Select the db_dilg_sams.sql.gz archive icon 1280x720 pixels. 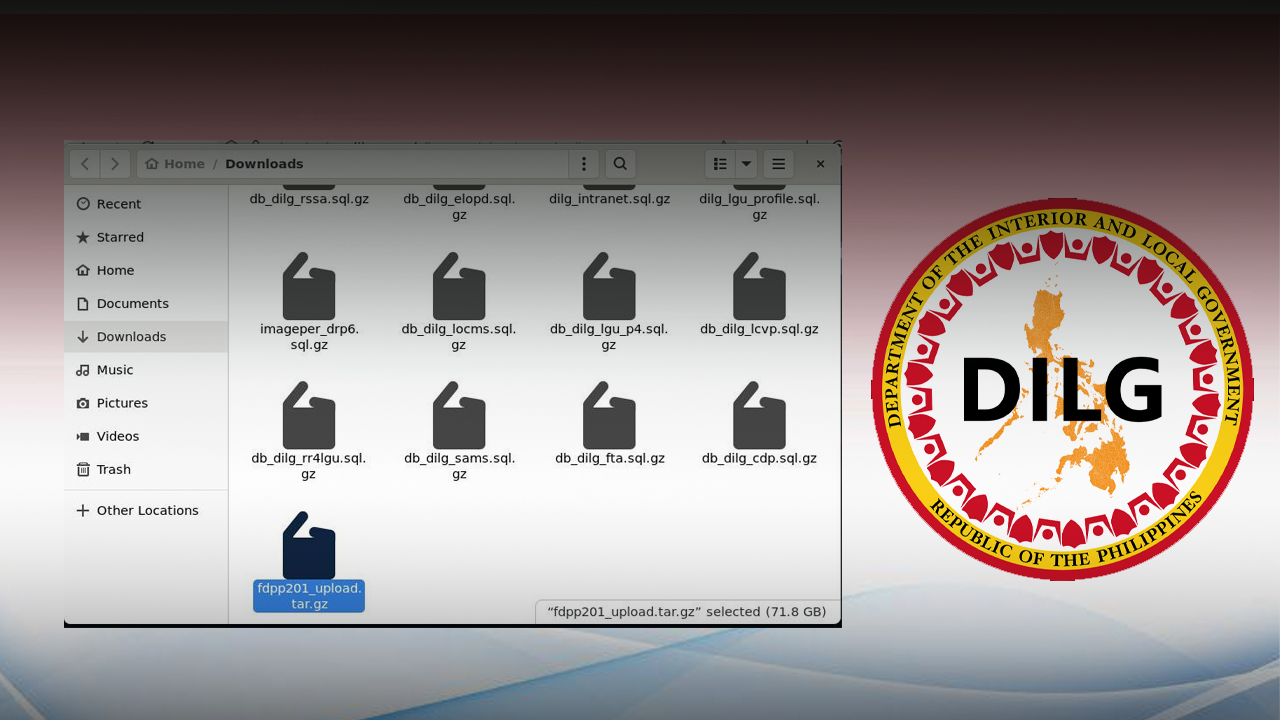click(459, 416)
